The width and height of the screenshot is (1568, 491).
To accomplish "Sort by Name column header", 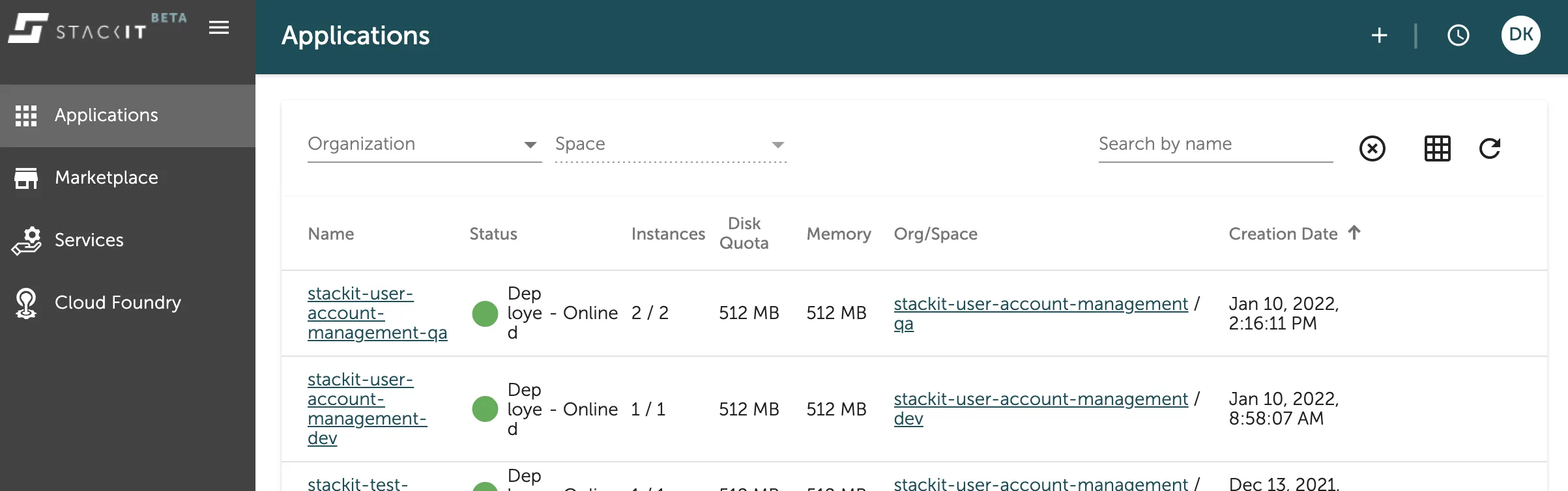I will [331, 234].
